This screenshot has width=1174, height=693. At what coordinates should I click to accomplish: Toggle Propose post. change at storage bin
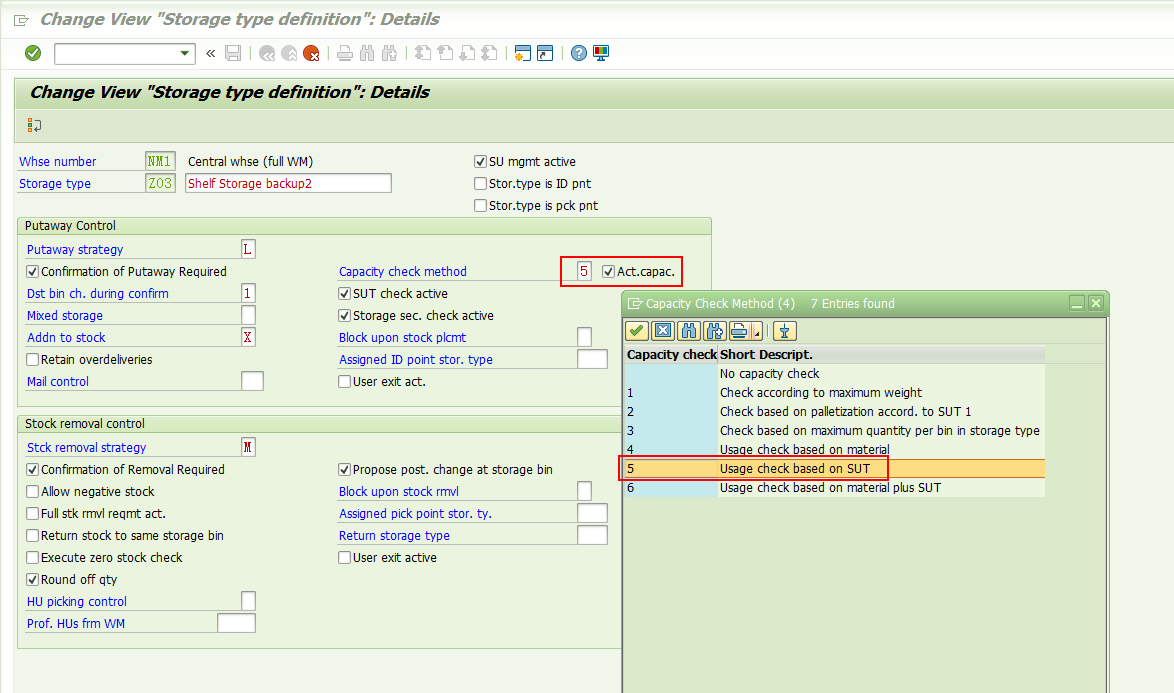tap(344, 469)
